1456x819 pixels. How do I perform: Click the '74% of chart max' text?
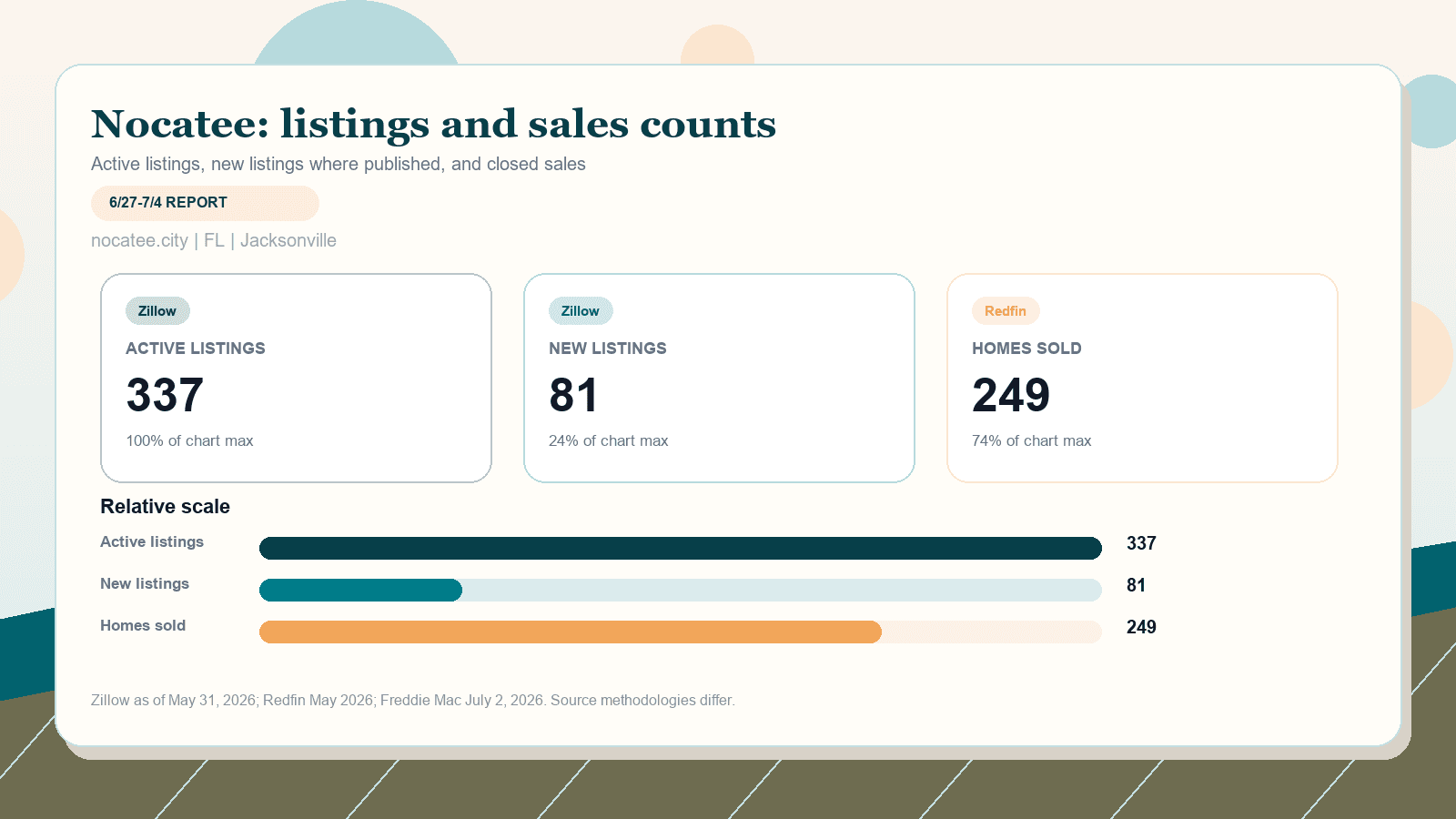tap(1031, 440)
